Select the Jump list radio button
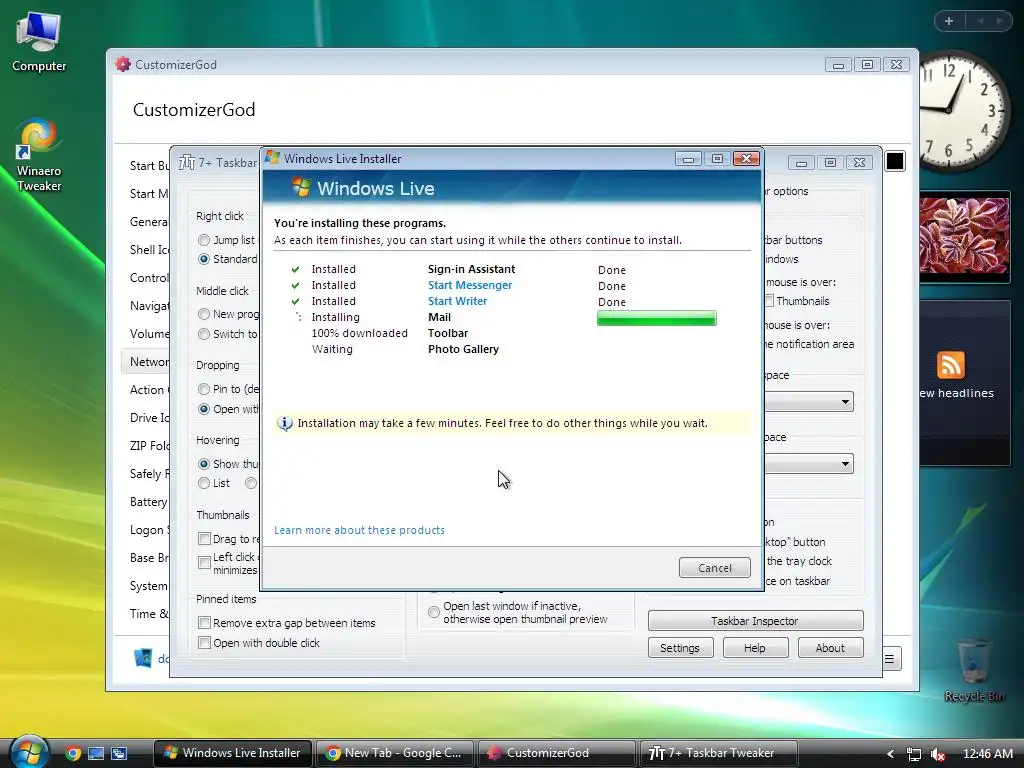This screenshot has height=768, width=1024. point(204,240)
